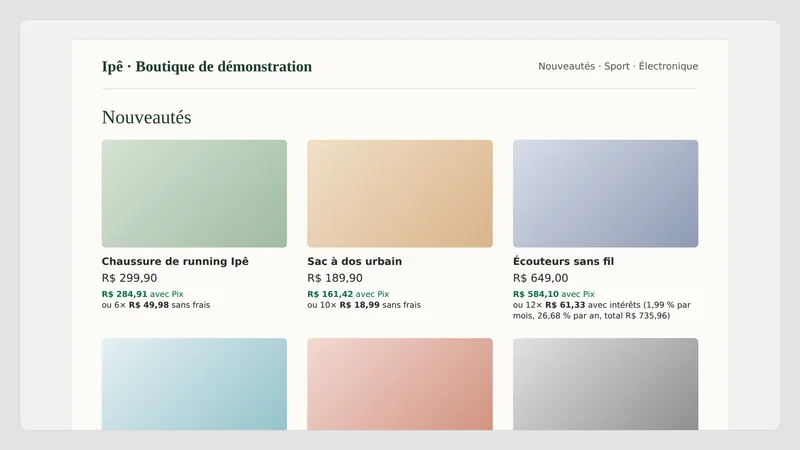The image size is (800, 450).
Task: Click the R$ 584,10 avec Pix offer
Action: (554, 294)
